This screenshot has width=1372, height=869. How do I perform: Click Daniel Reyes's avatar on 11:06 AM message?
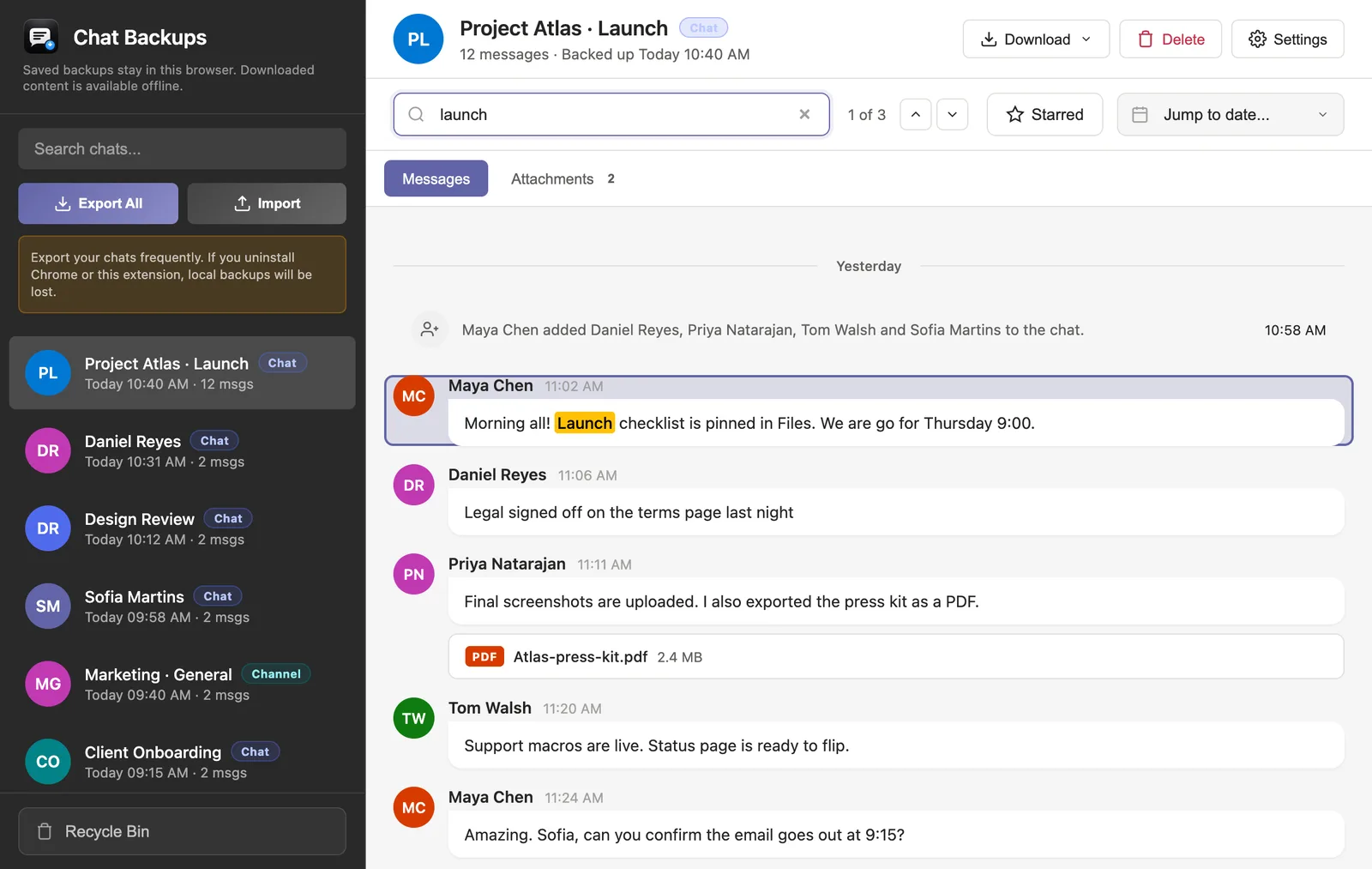413,485
